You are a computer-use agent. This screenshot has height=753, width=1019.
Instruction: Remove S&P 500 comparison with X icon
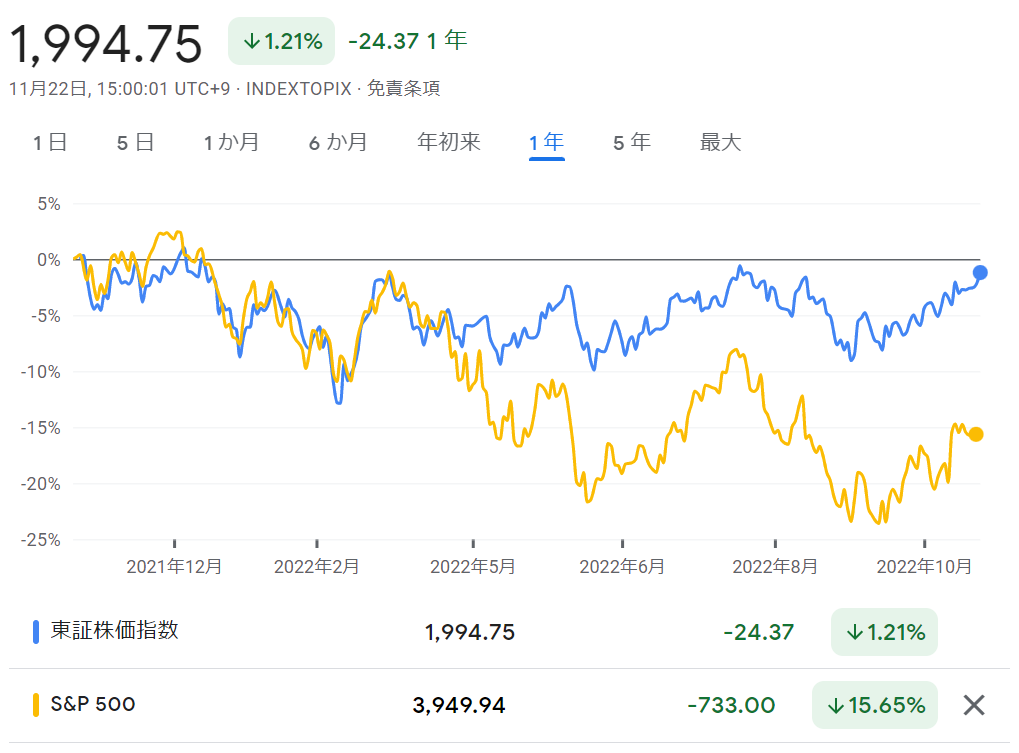pos(974,705)
